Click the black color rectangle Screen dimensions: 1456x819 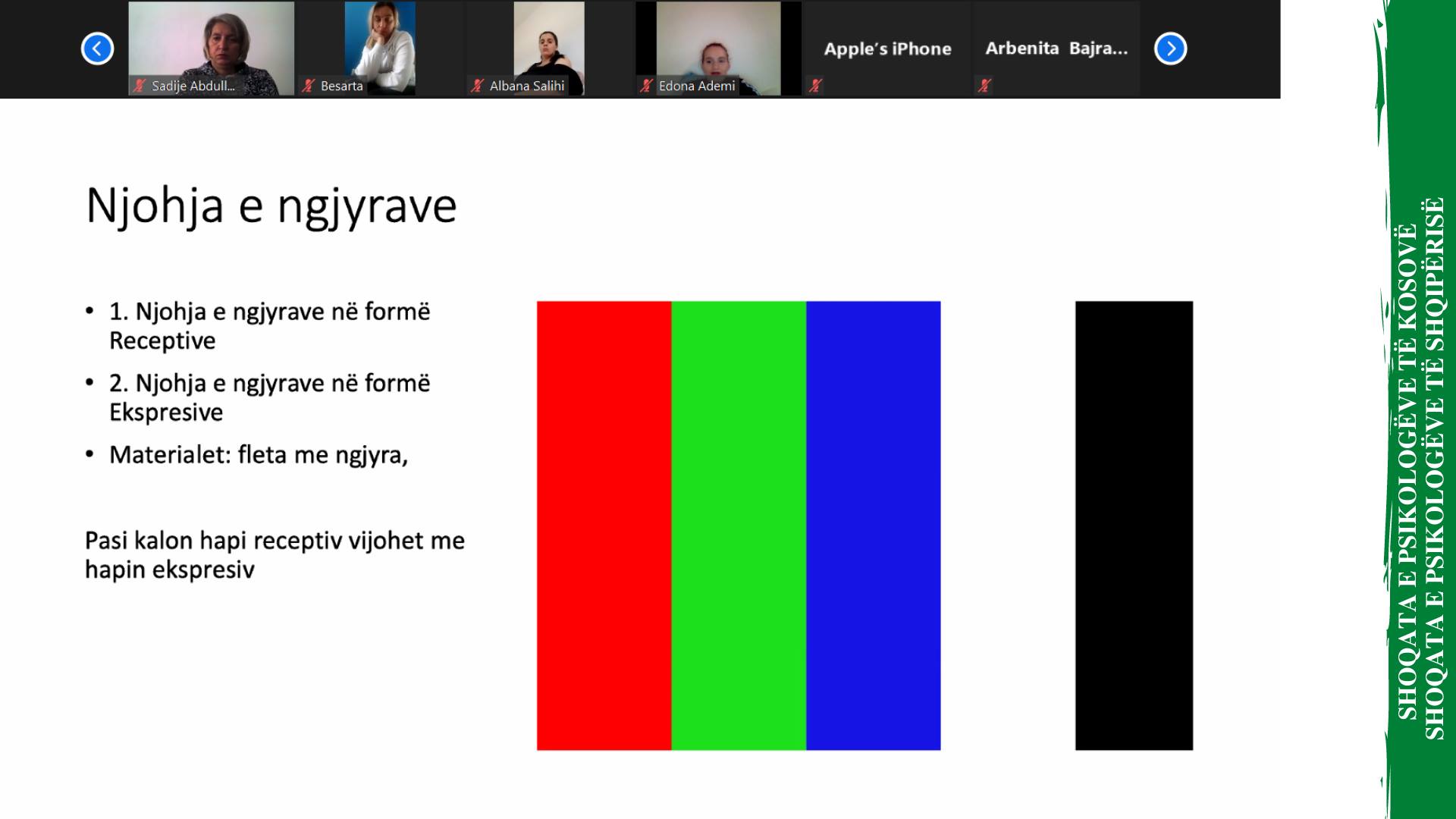point(1134,526)
